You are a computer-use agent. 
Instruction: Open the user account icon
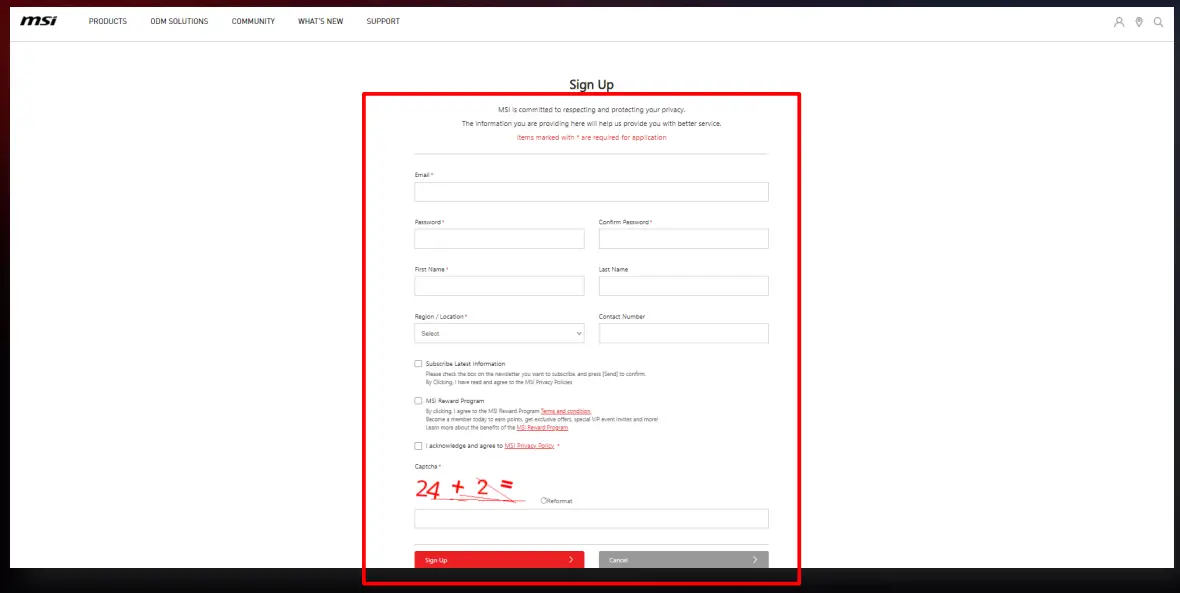[x=1119, y=22]
